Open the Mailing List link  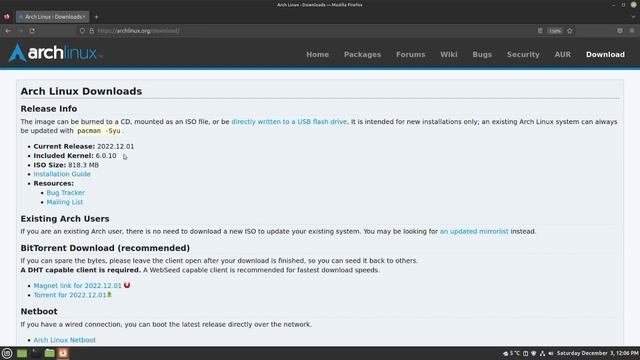64,202
